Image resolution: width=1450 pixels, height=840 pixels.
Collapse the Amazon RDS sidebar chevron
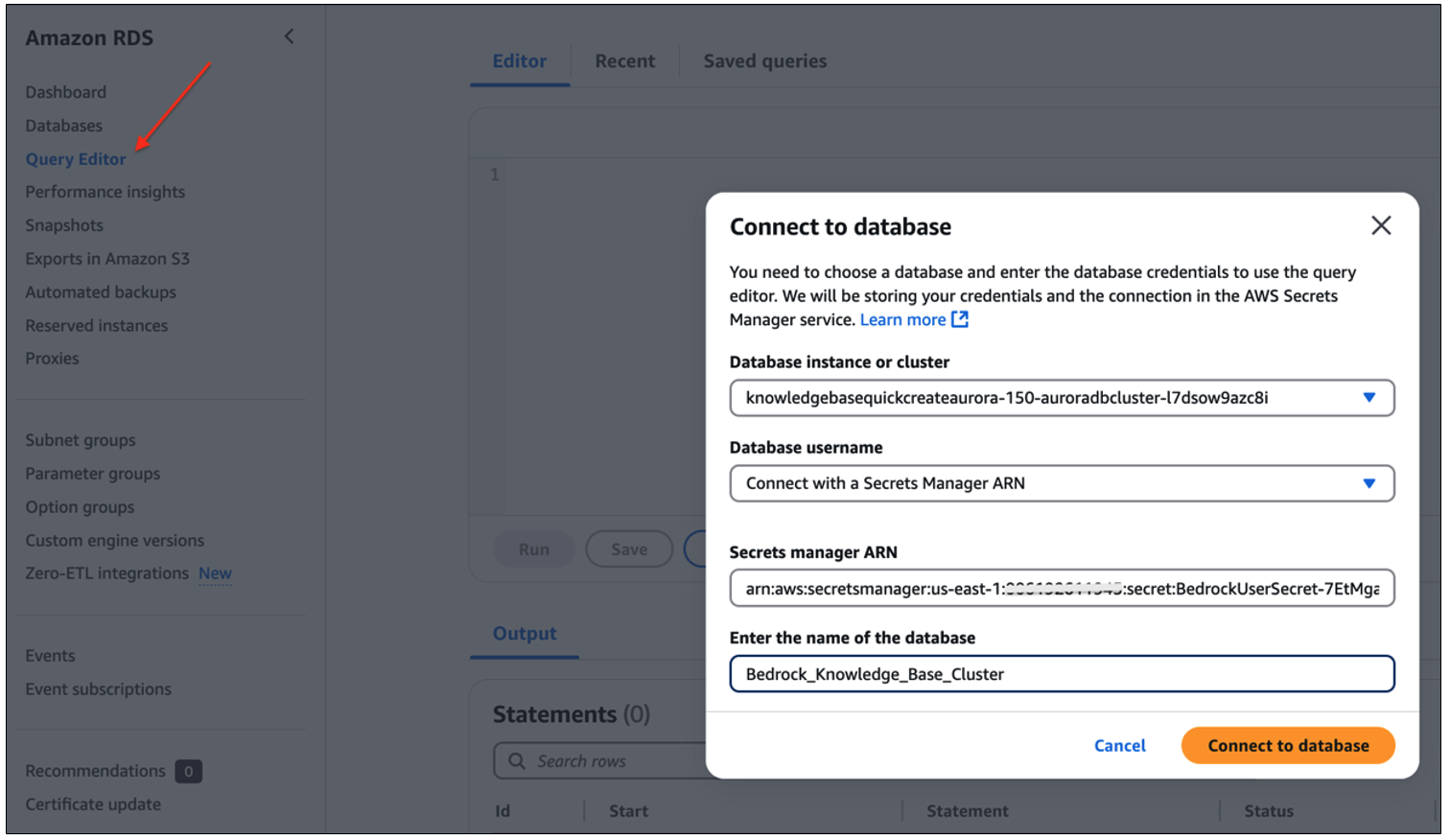[289, 36]
